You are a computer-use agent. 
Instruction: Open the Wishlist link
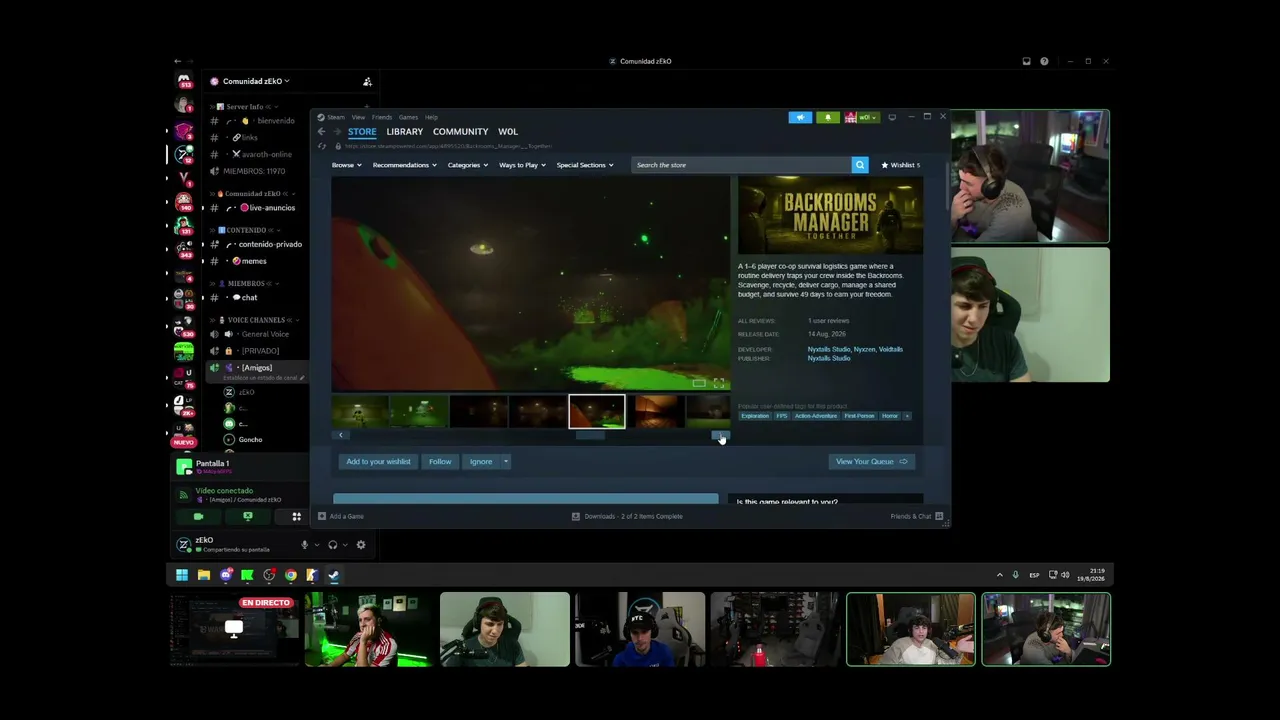click(x=900, y=165)
